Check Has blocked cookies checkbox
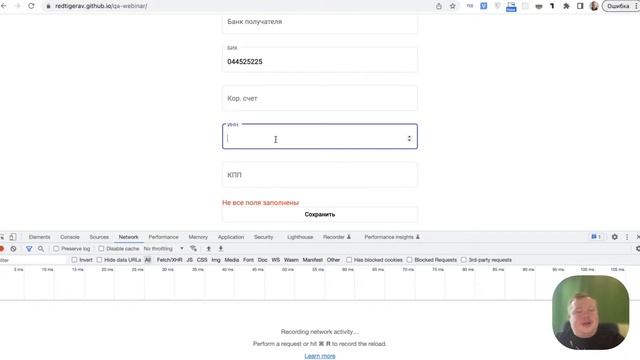Image resolution: width=640 pixels, height=360 pixels. (349, 260)
